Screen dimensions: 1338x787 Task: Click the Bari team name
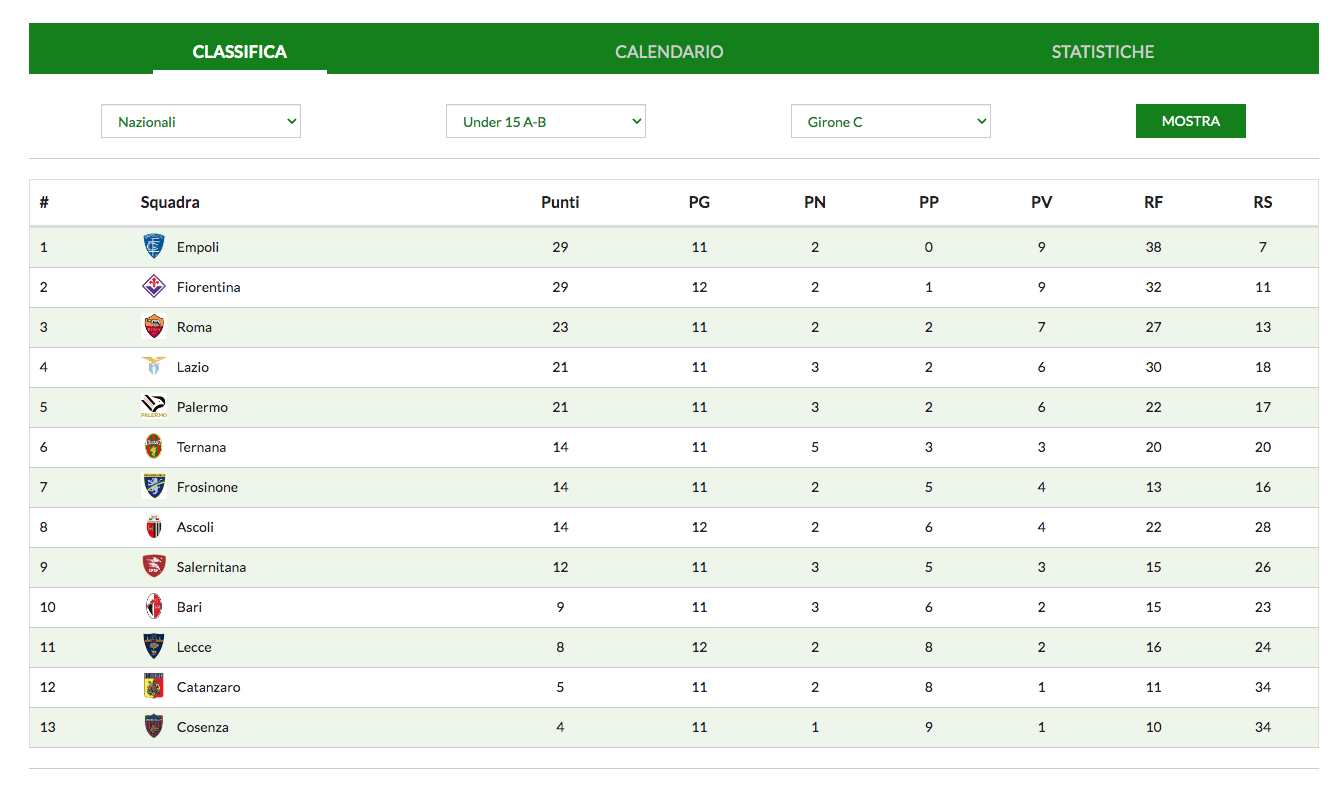189,607
